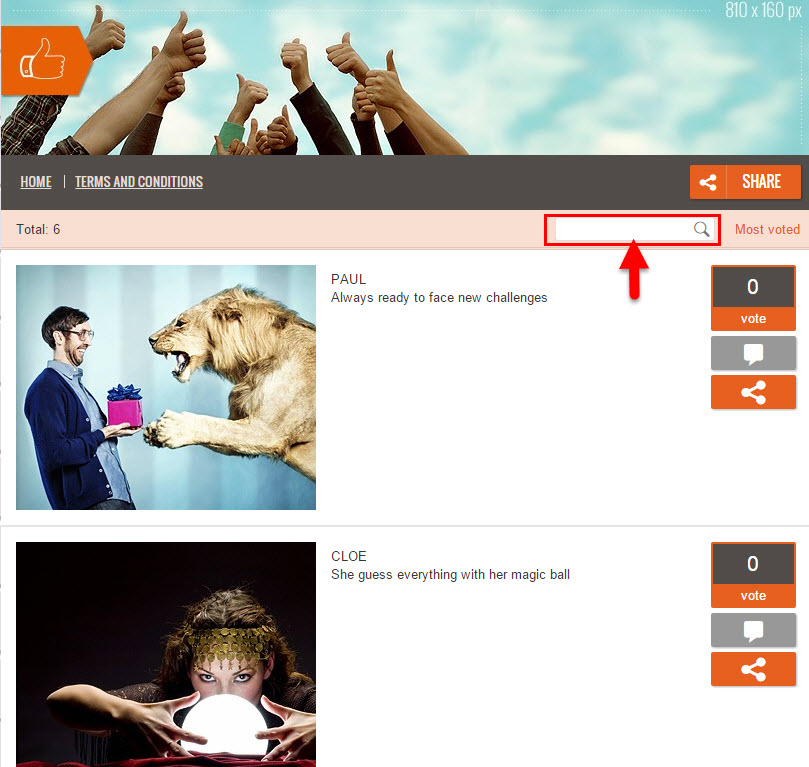Click the PAUL entry title
809x767 pixels.
(x=349, y=280)
